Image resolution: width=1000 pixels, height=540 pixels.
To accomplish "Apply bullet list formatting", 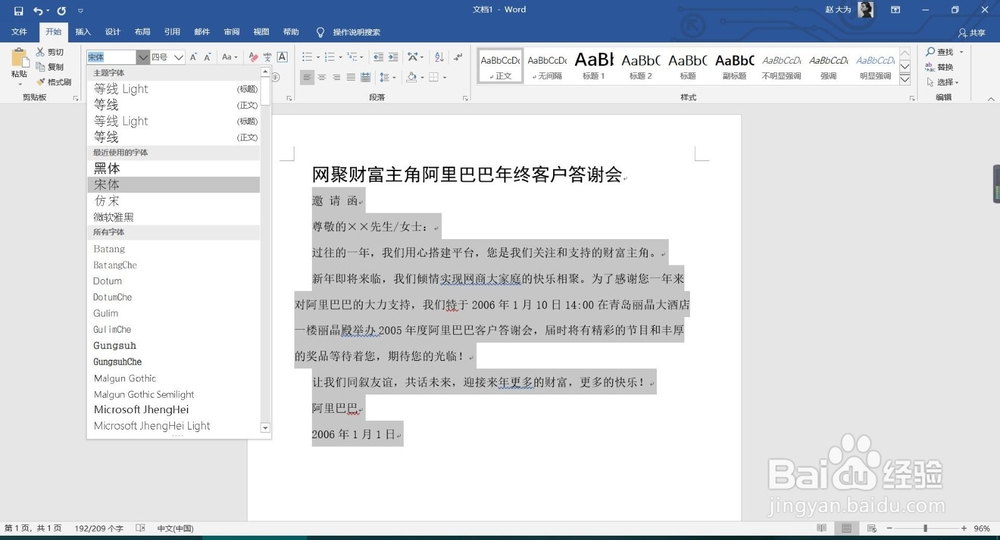I will [307, 57].
